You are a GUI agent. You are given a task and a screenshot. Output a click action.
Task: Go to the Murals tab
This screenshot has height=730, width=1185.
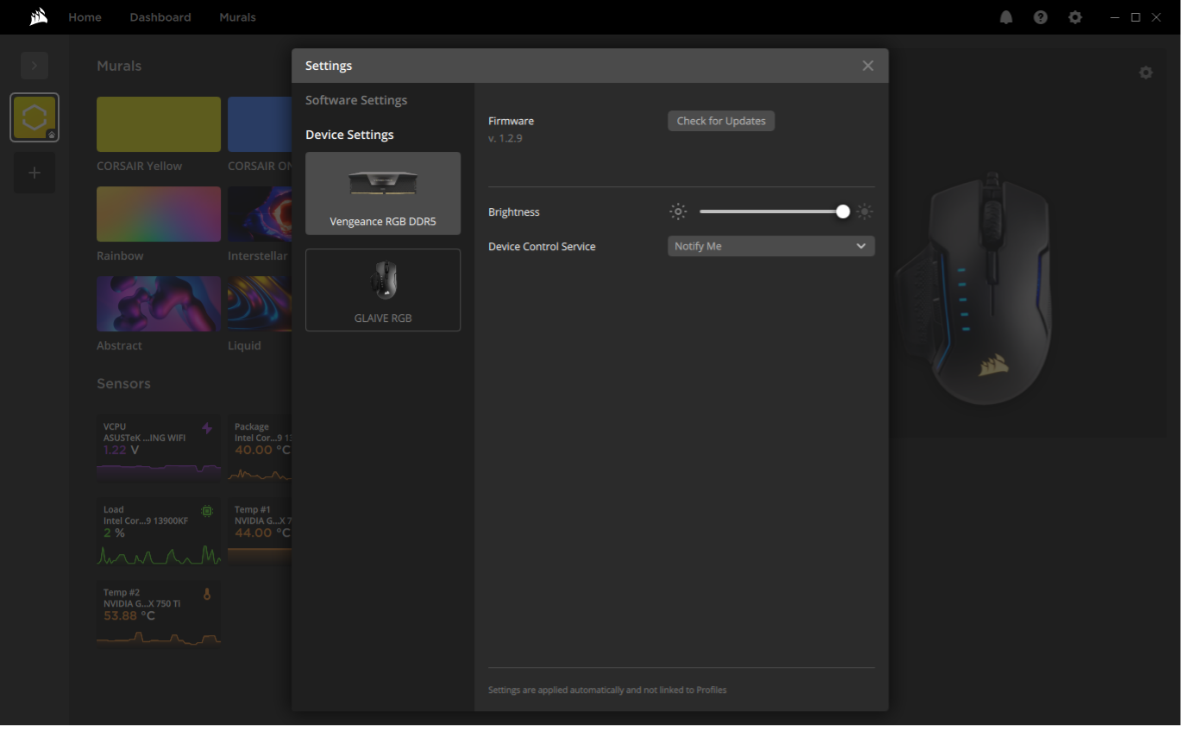pos(238,17)
